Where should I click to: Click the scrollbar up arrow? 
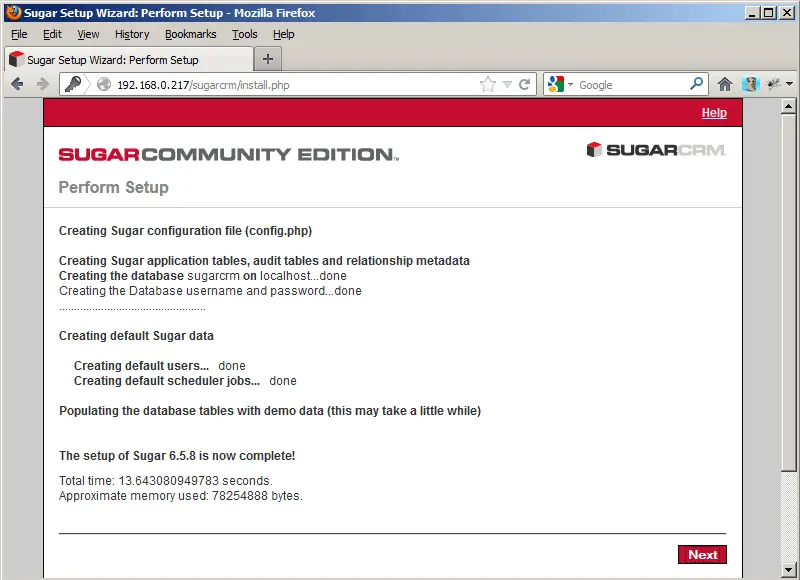(789, 107)
